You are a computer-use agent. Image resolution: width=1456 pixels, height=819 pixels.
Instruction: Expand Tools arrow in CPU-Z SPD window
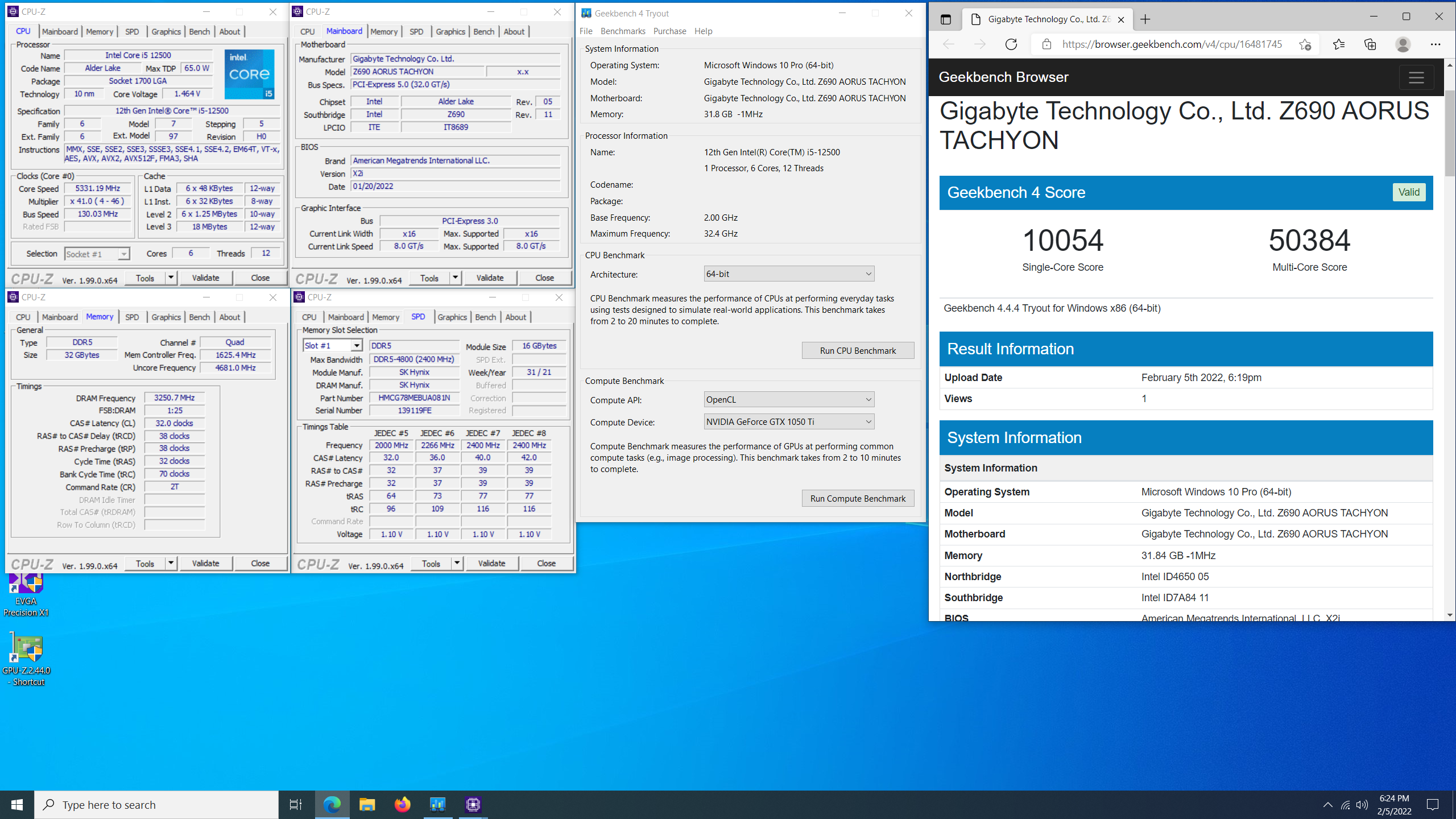[457, 563]
